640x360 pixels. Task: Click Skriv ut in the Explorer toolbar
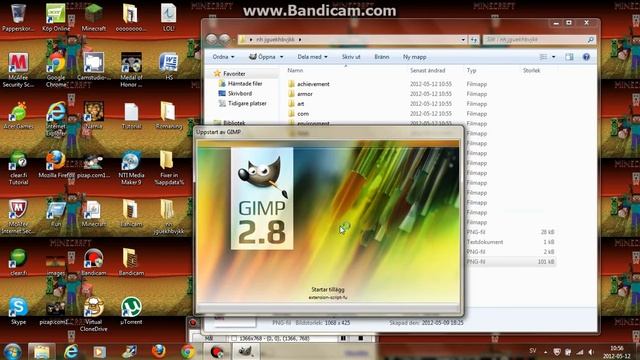tap(351, 57)
